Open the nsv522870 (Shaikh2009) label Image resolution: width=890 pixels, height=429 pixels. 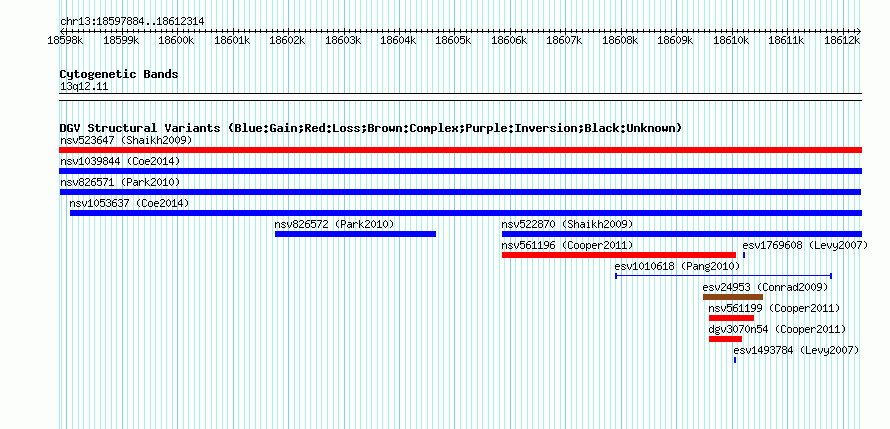[x=568, y=224]
